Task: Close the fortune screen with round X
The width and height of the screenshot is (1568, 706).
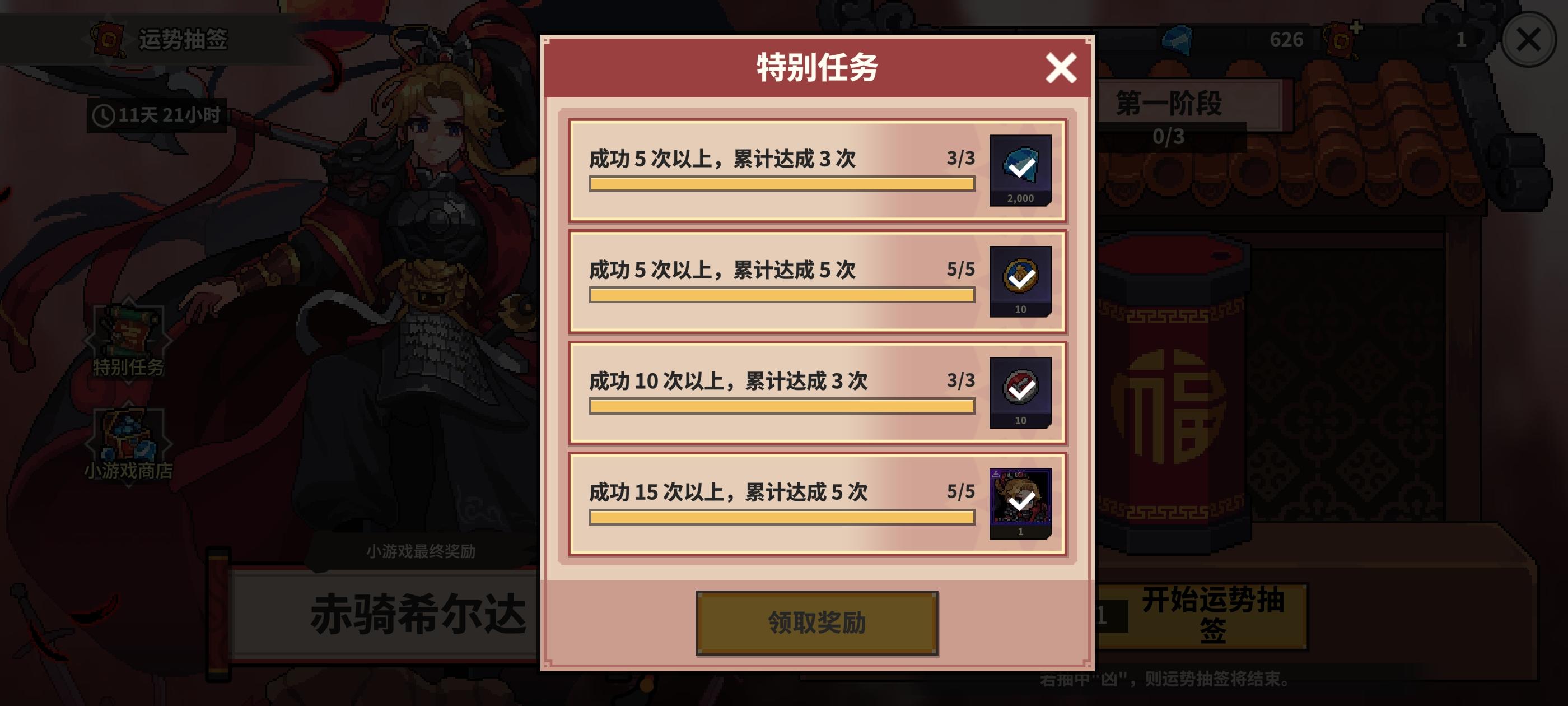Action: 1528,40
